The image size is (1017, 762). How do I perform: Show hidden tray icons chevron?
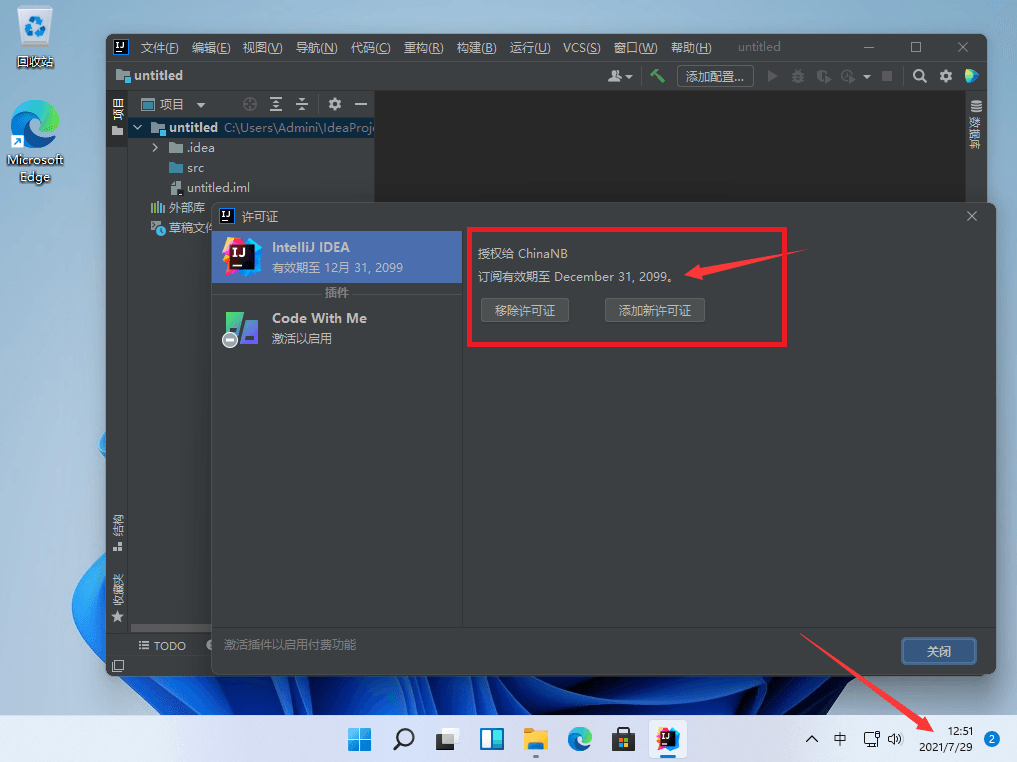tap(811, 739)
